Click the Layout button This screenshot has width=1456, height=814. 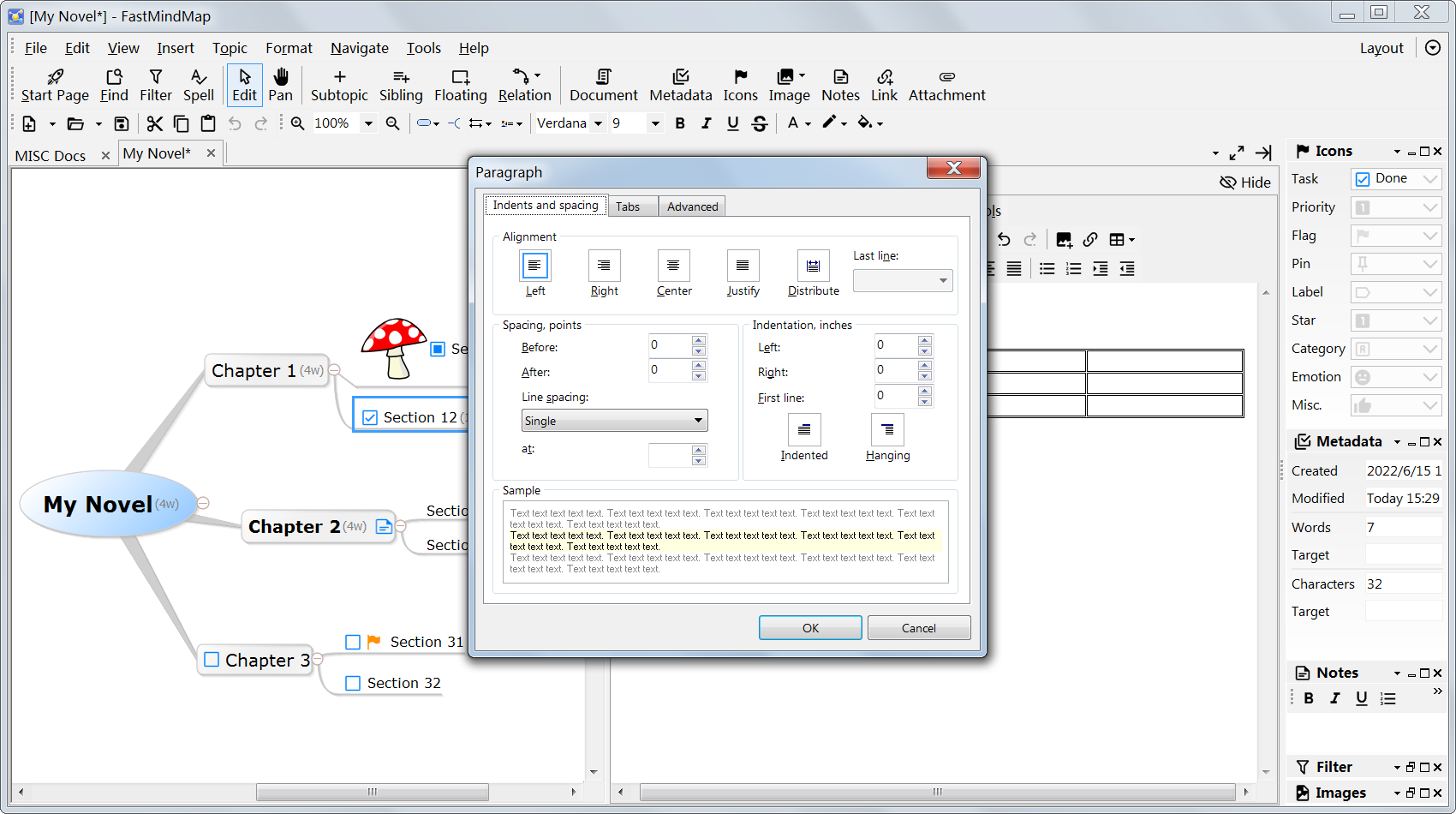click(1381, 48)
